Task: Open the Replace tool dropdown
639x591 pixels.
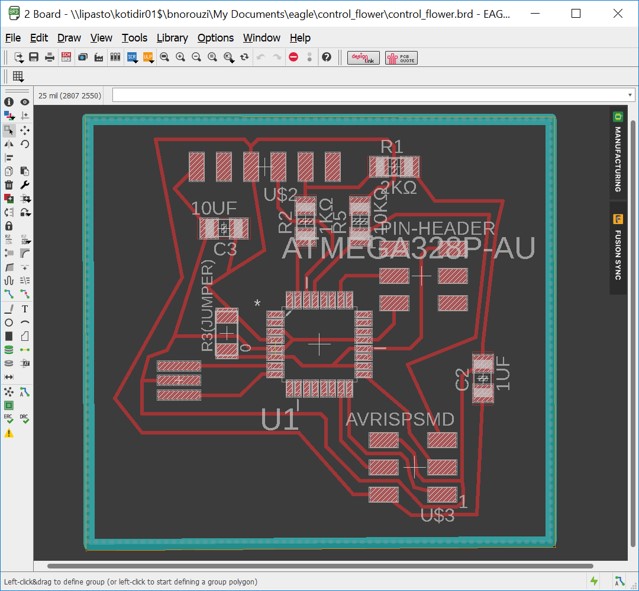Action: coord(25,212)
